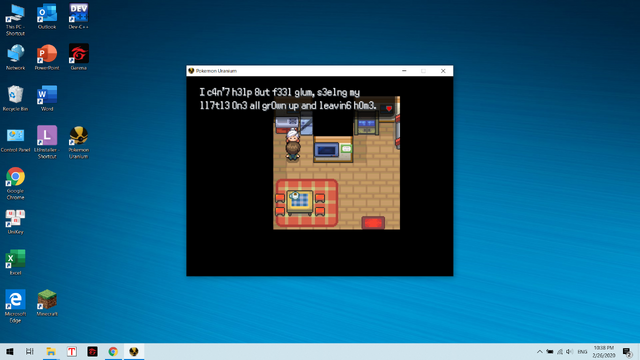Show hidden system tray icons
The height and width of the screenshot is (360, 640).
point(540,351)
